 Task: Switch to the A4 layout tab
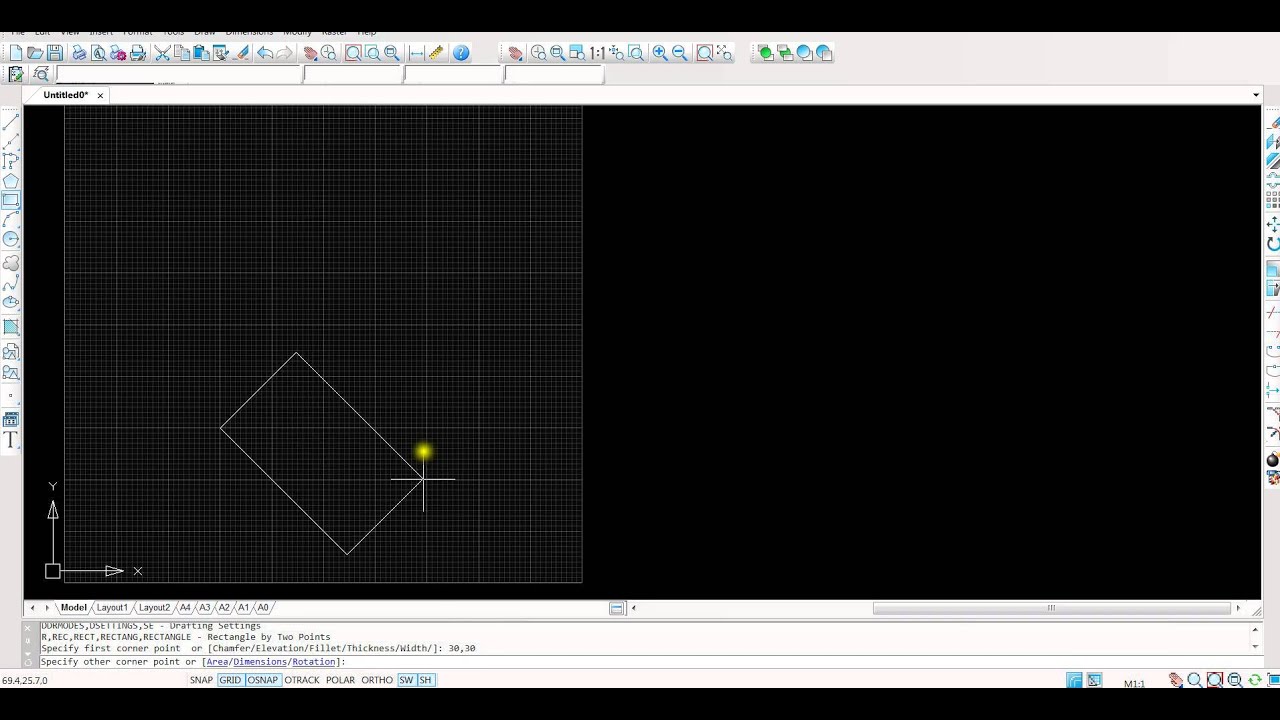click(185, 608)
